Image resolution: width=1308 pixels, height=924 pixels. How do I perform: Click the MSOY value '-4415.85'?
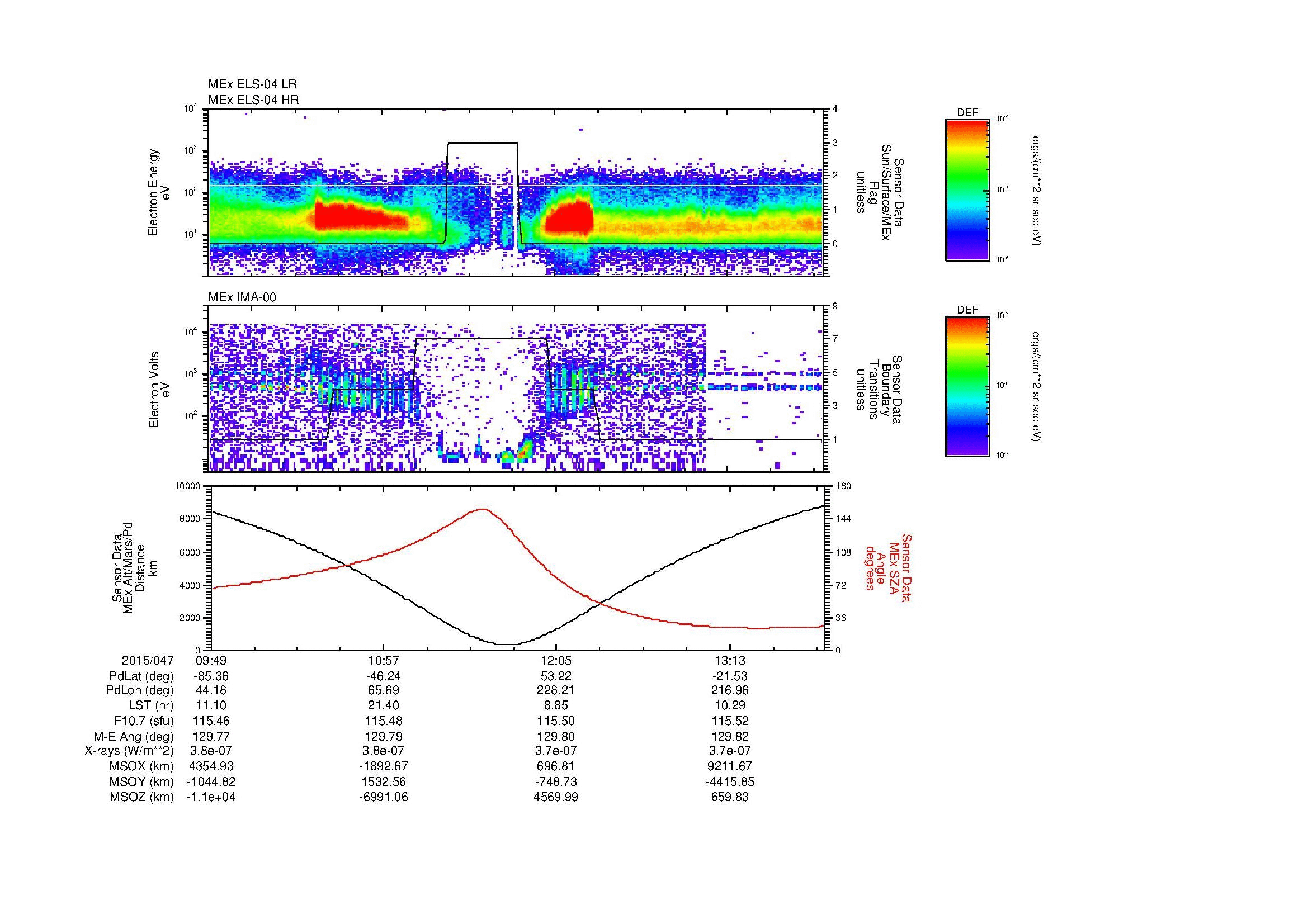[x=730, y=782]
